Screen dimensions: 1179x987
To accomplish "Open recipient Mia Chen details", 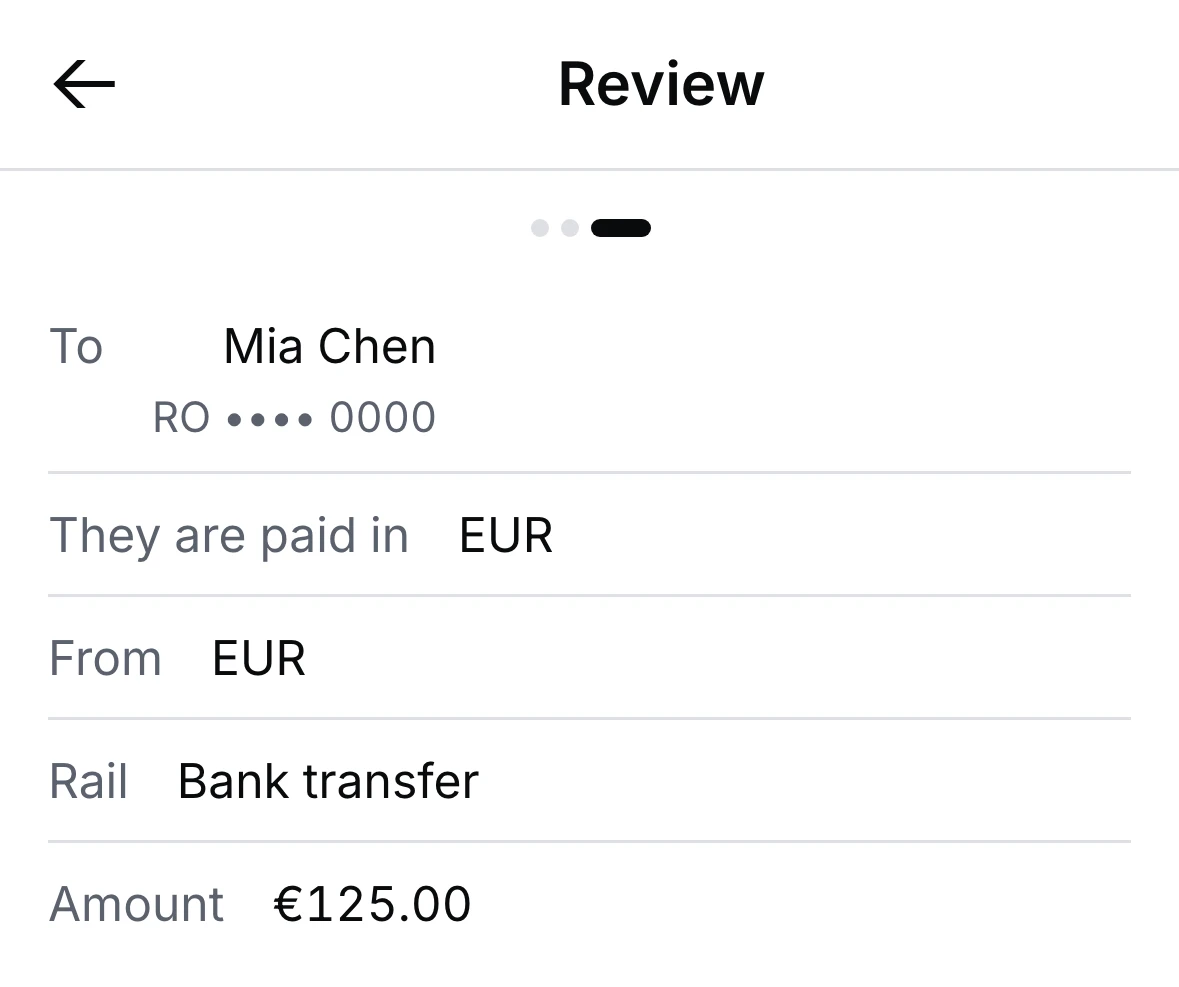I will click(329, 347).
